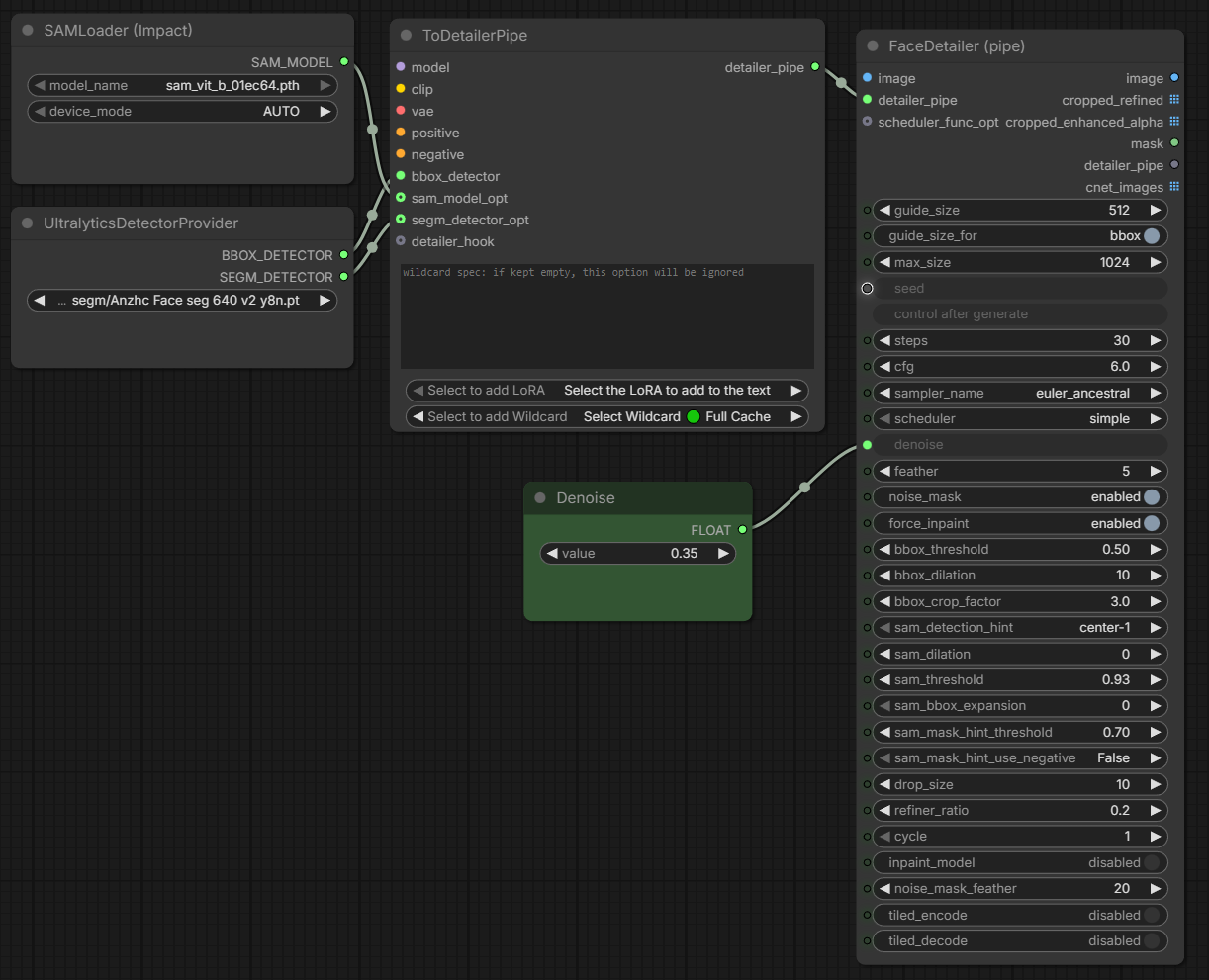1209x980 pixels.
Task: Enable the tiled_encode toggle
Action: click(x=1152, y=916)
